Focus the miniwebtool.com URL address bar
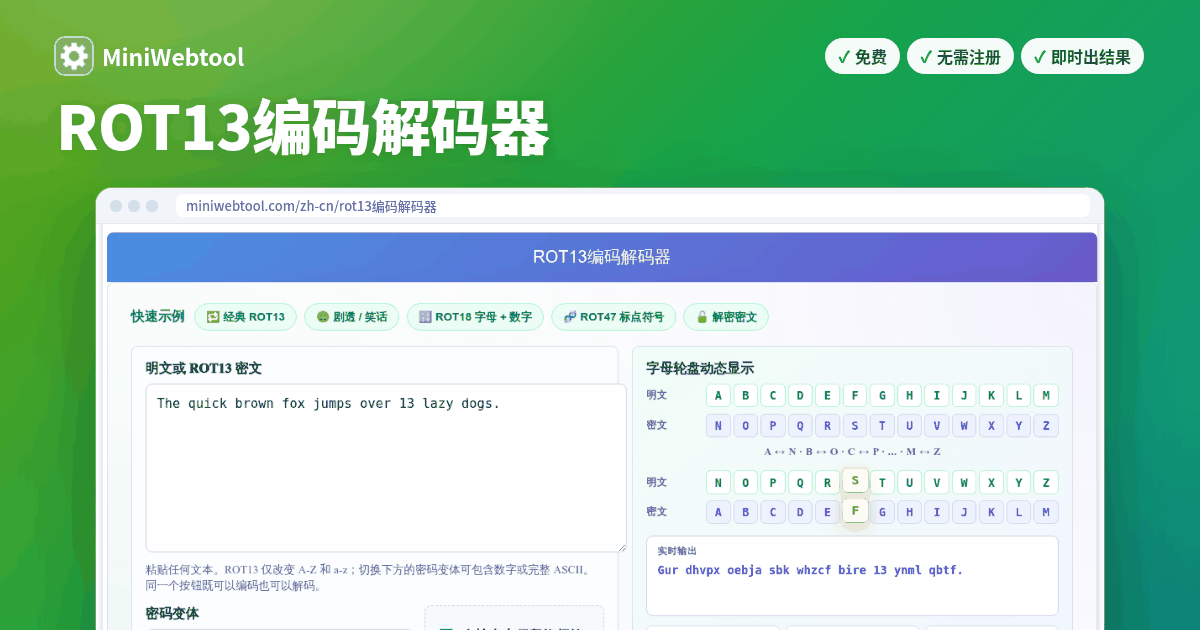 click(x=633, y=206)
